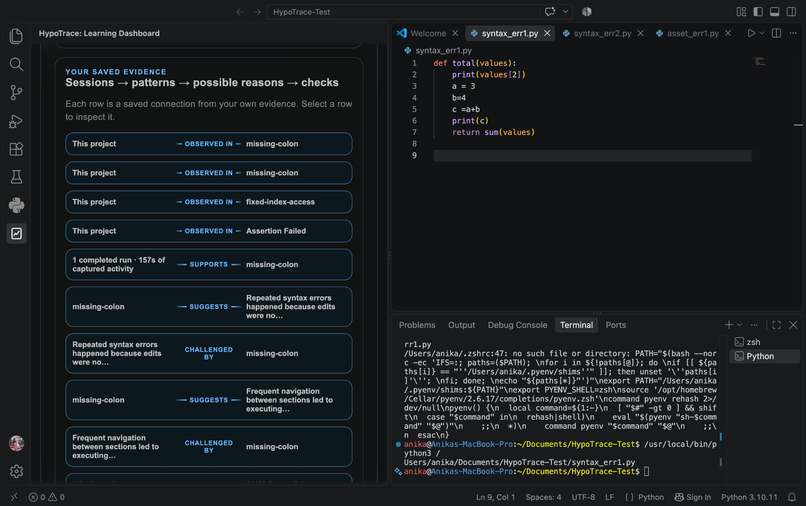Close the syntax_err1.py tab
This screenshot has height=506, width=806.
pyautogui.click(x=547, y=33)
